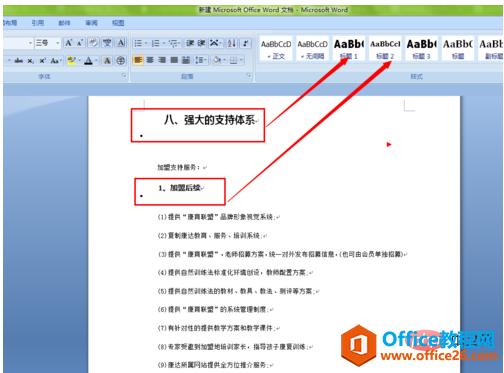Toggle Character Shading icon
Image resolution: width=504 pixels, height=373 pixels.
107,61
